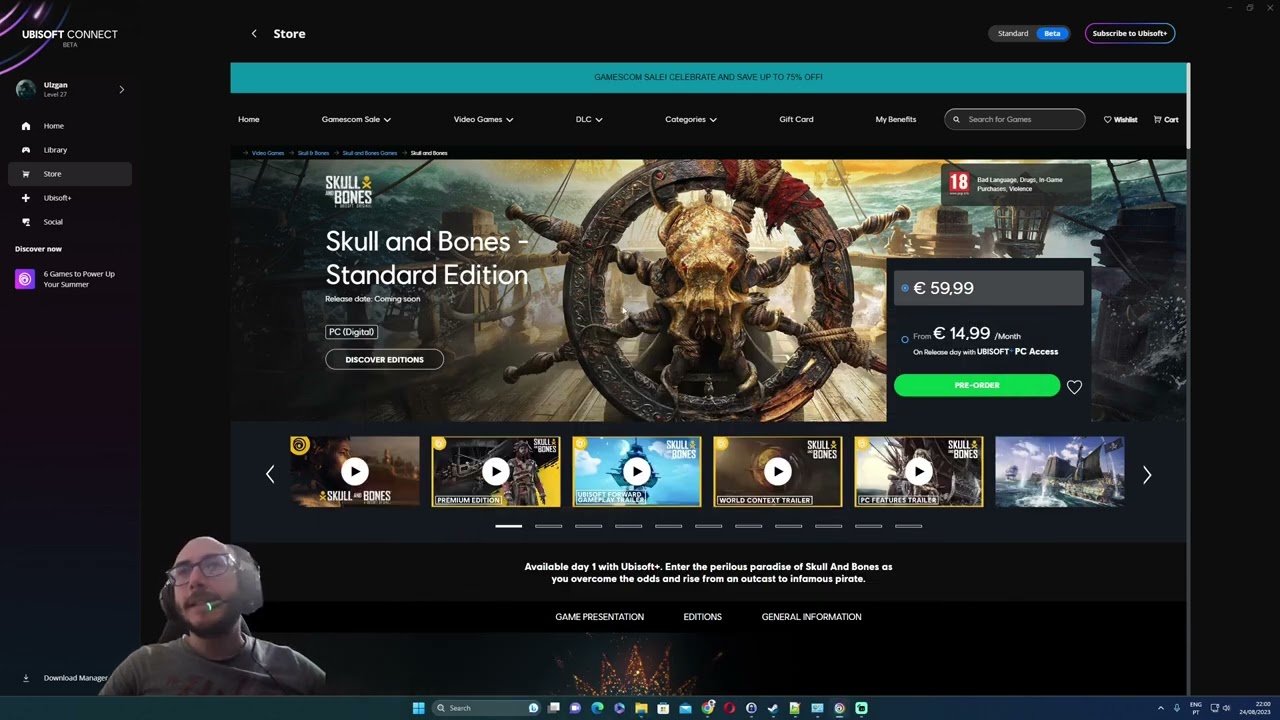Click the ENG PT language indicator

pyautogui.click(x=1196, y=708)
